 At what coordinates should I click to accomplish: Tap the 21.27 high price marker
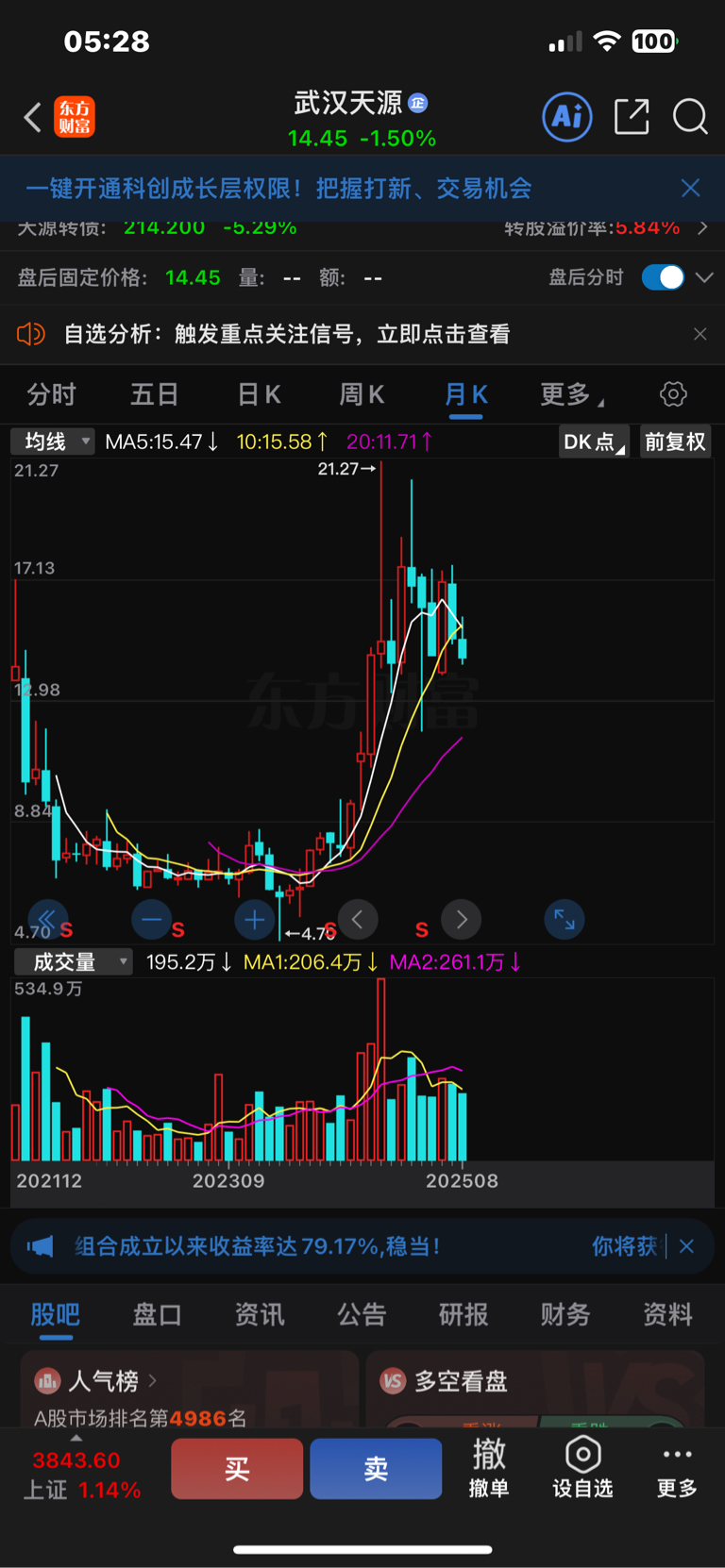click(x=346, y=469)
